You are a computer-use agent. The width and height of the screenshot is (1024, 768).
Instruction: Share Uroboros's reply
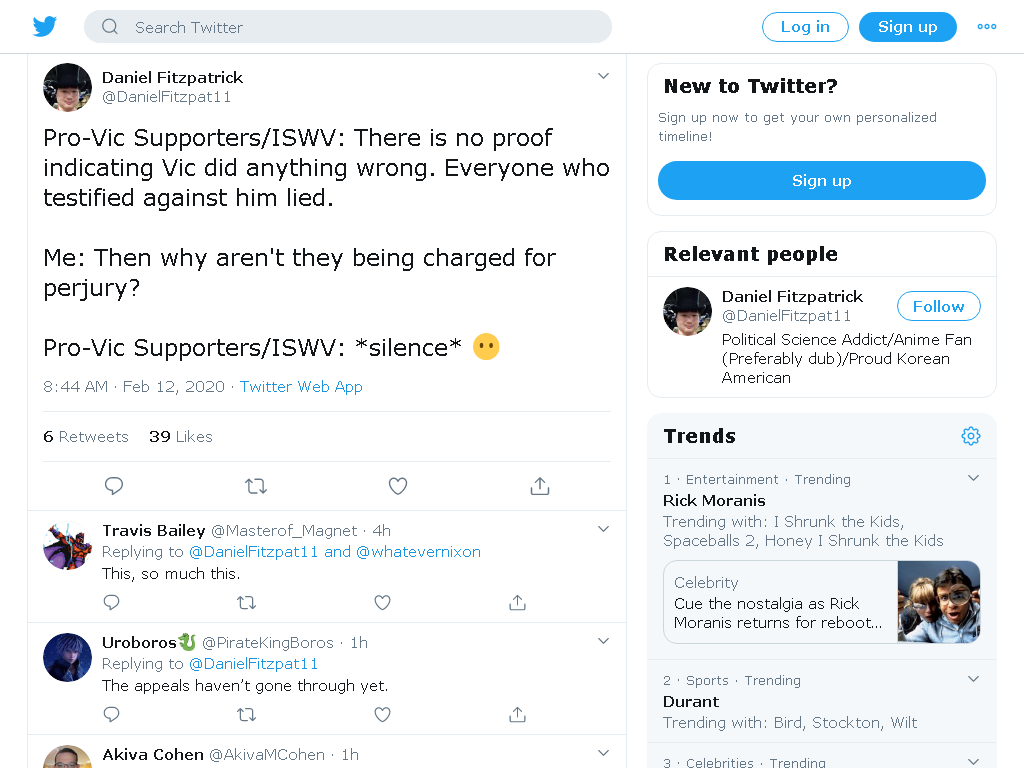[517, 714]
